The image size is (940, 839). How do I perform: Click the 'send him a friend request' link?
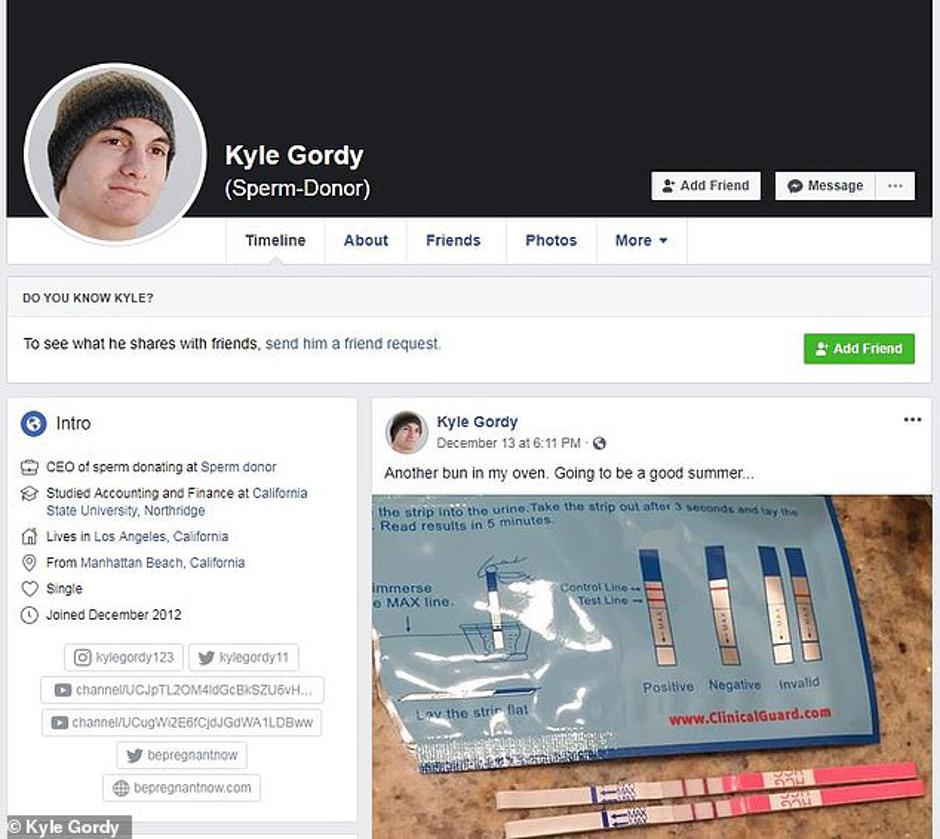(x=352, y=344)
